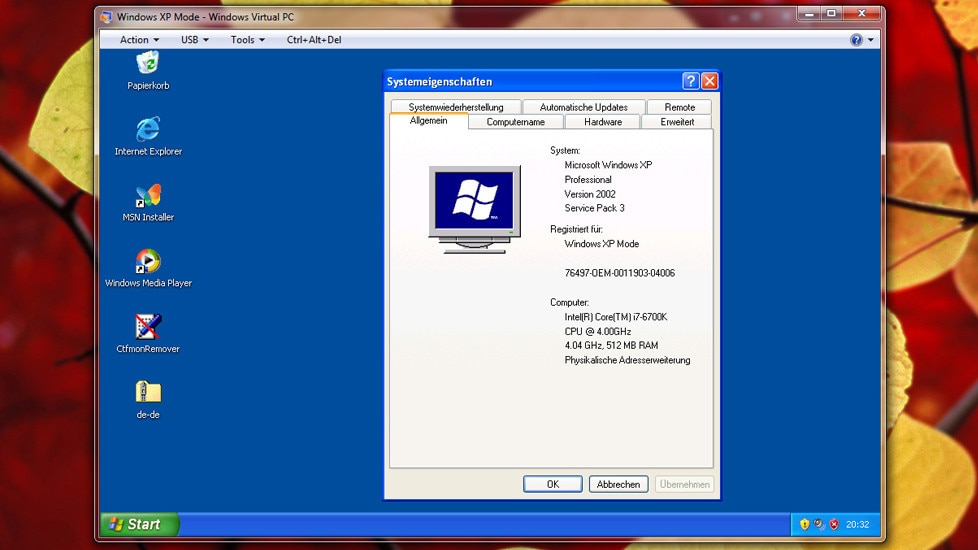
Task: Click the Windows Virtual PC title bar icon
Action: [x=107, y=17]
